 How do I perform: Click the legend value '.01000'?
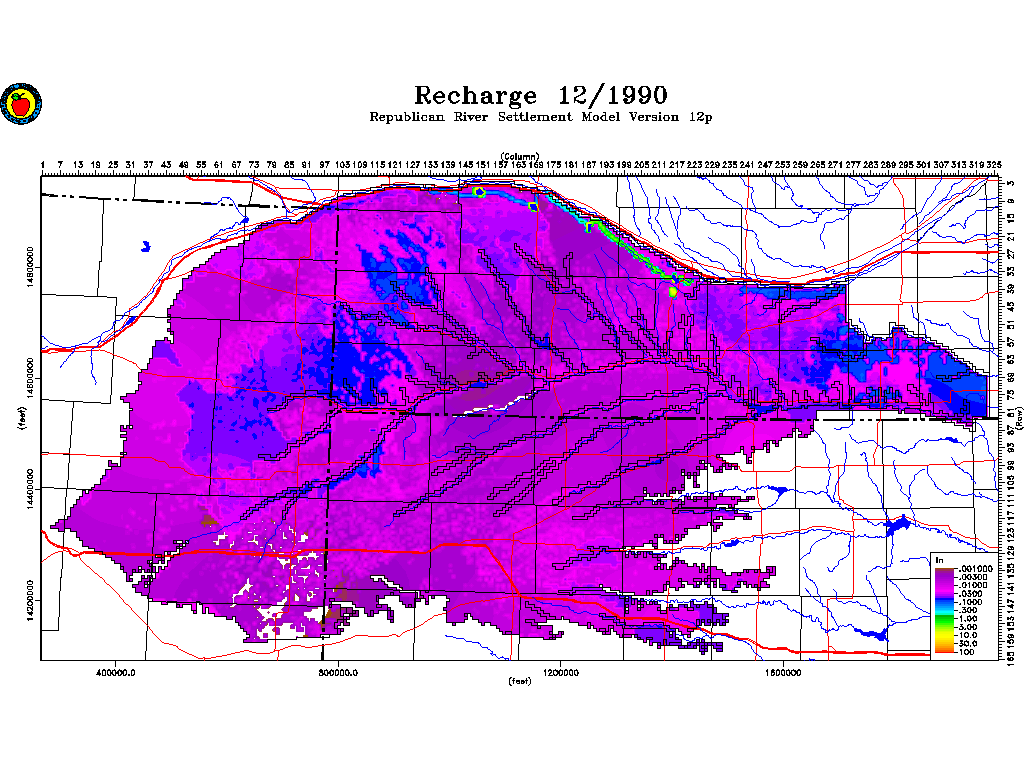(973, 585)
